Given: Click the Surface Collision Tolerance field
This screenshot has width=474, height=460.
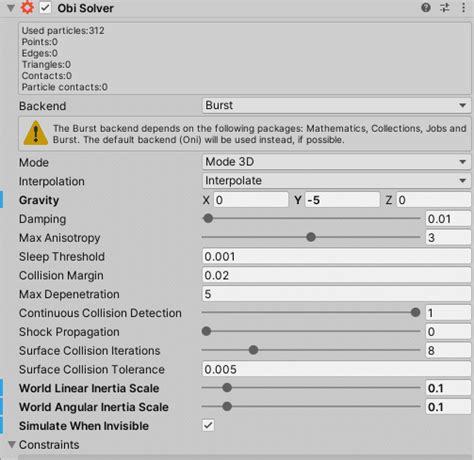Looking at the screenshot, I should click(x=336, y=369).
